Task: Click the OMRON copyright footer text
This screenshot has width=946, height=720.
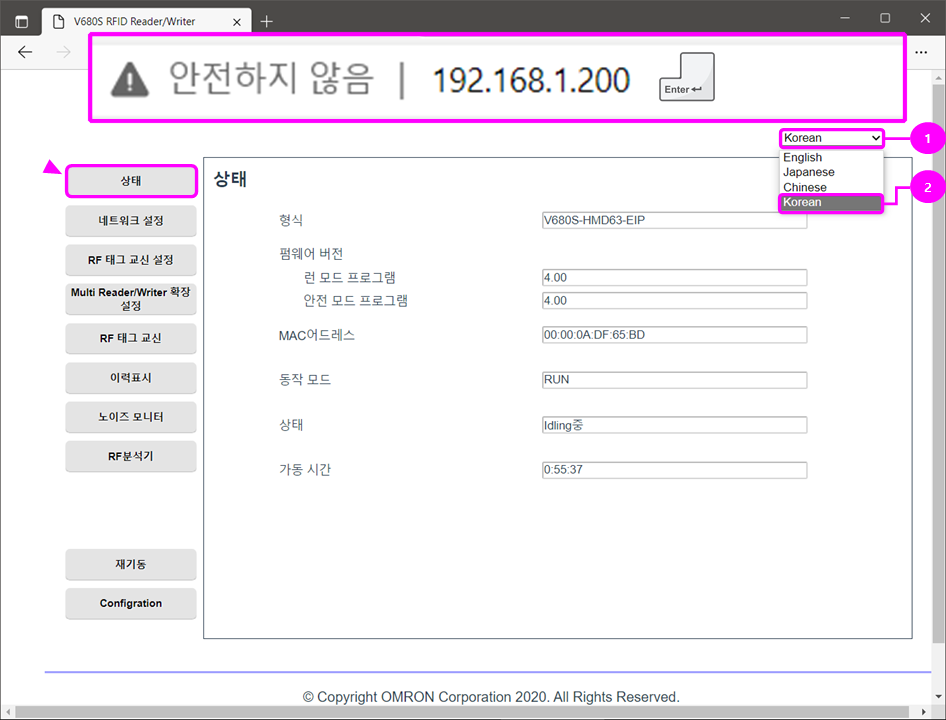Action: click(491, 697)
